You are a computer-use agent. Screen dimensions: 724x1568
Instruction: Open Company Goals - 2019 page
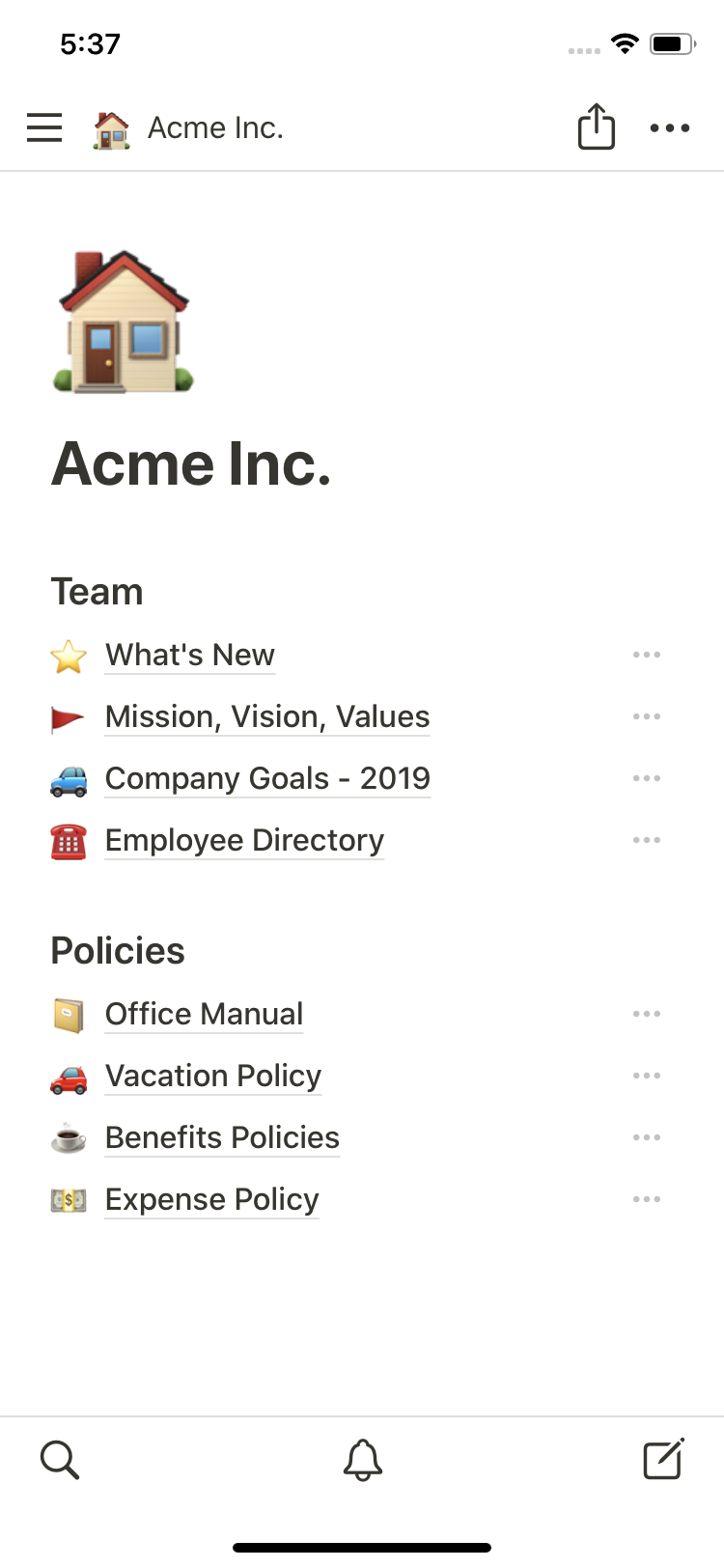pos(267,778)
